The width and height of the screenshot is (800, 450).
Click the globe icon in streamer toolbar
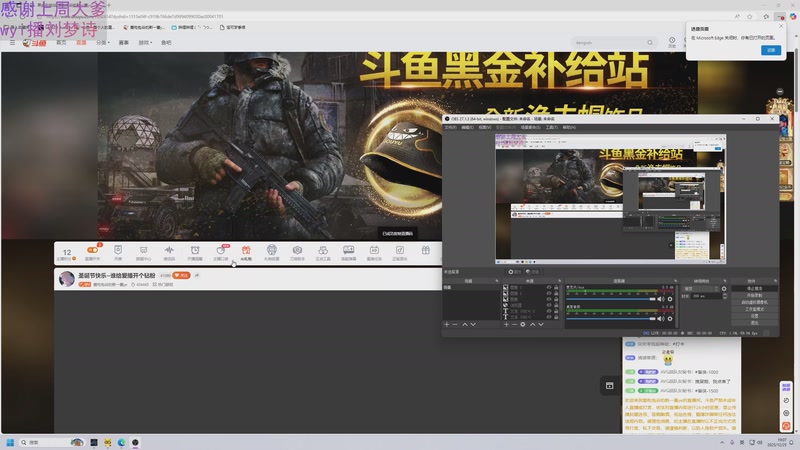click(271, 250)
